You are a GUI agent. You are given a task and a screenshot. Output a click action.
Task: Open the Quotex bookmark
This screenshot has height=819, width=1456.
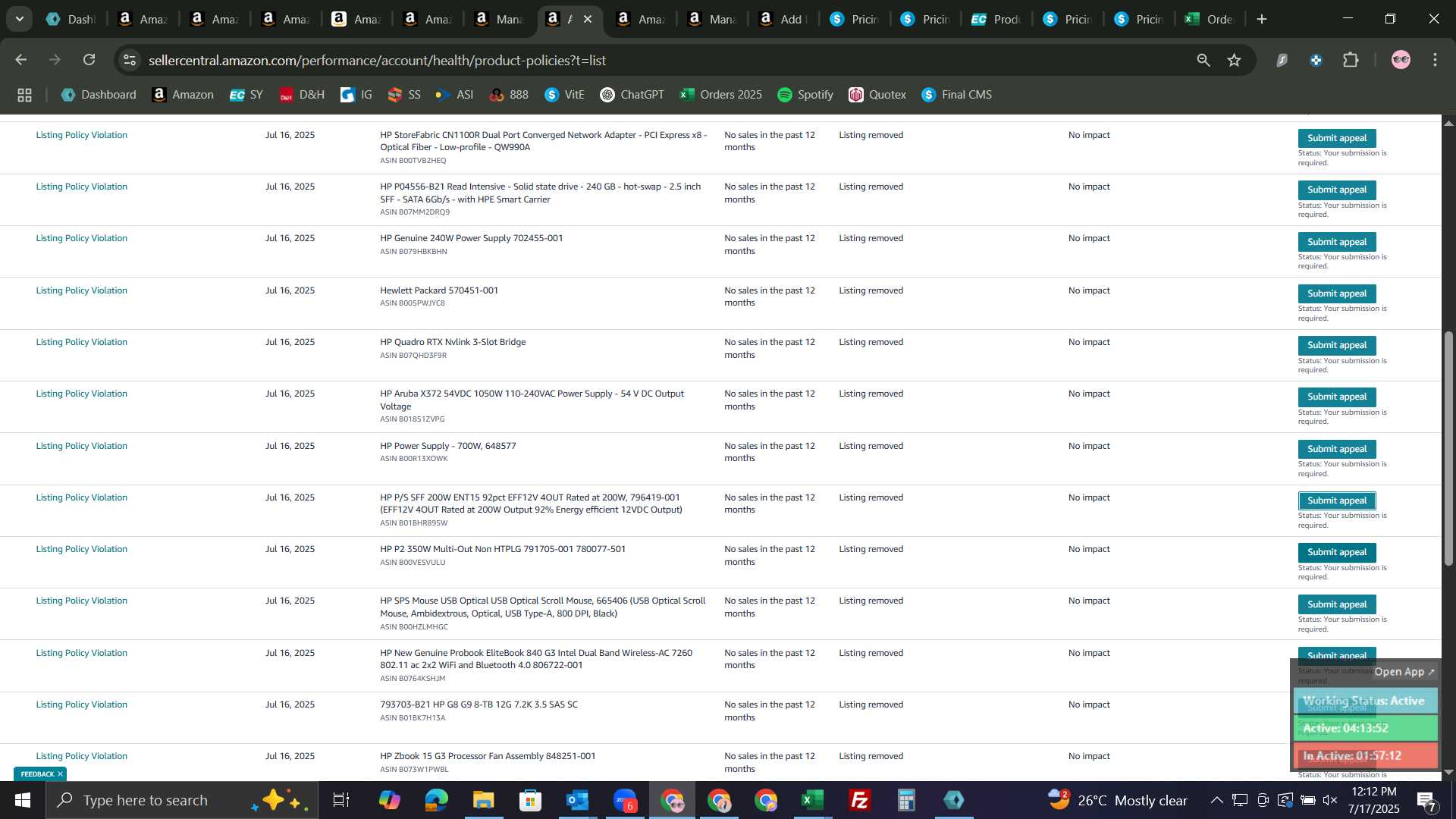click(877, 95)
